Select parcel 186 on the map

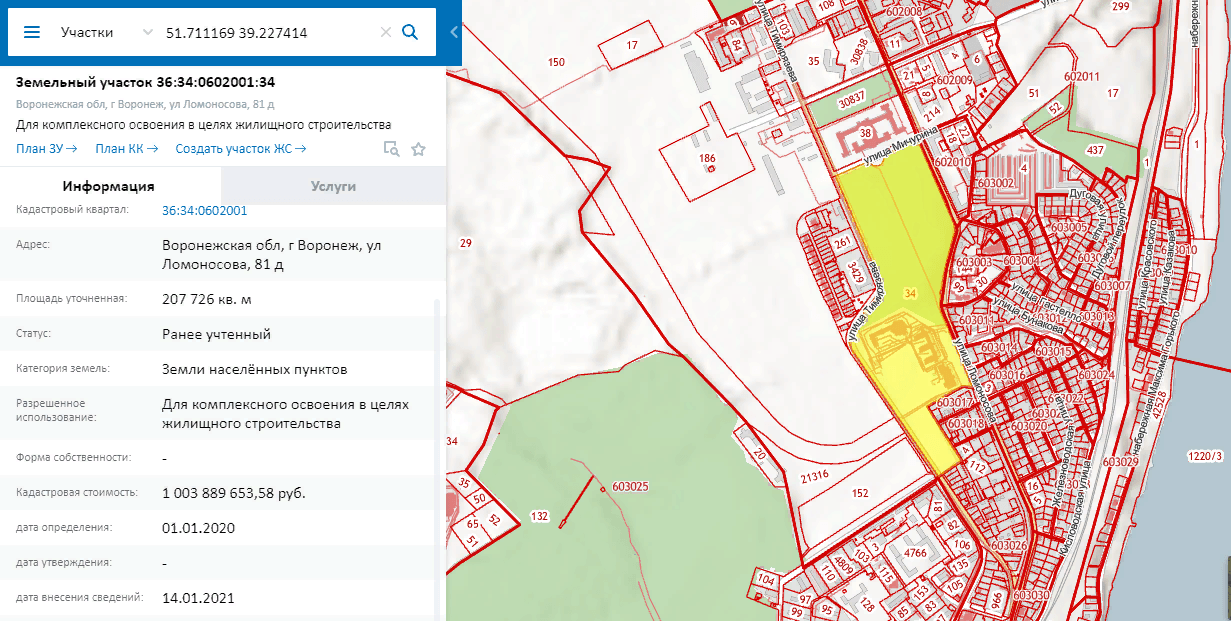(707, 159)
